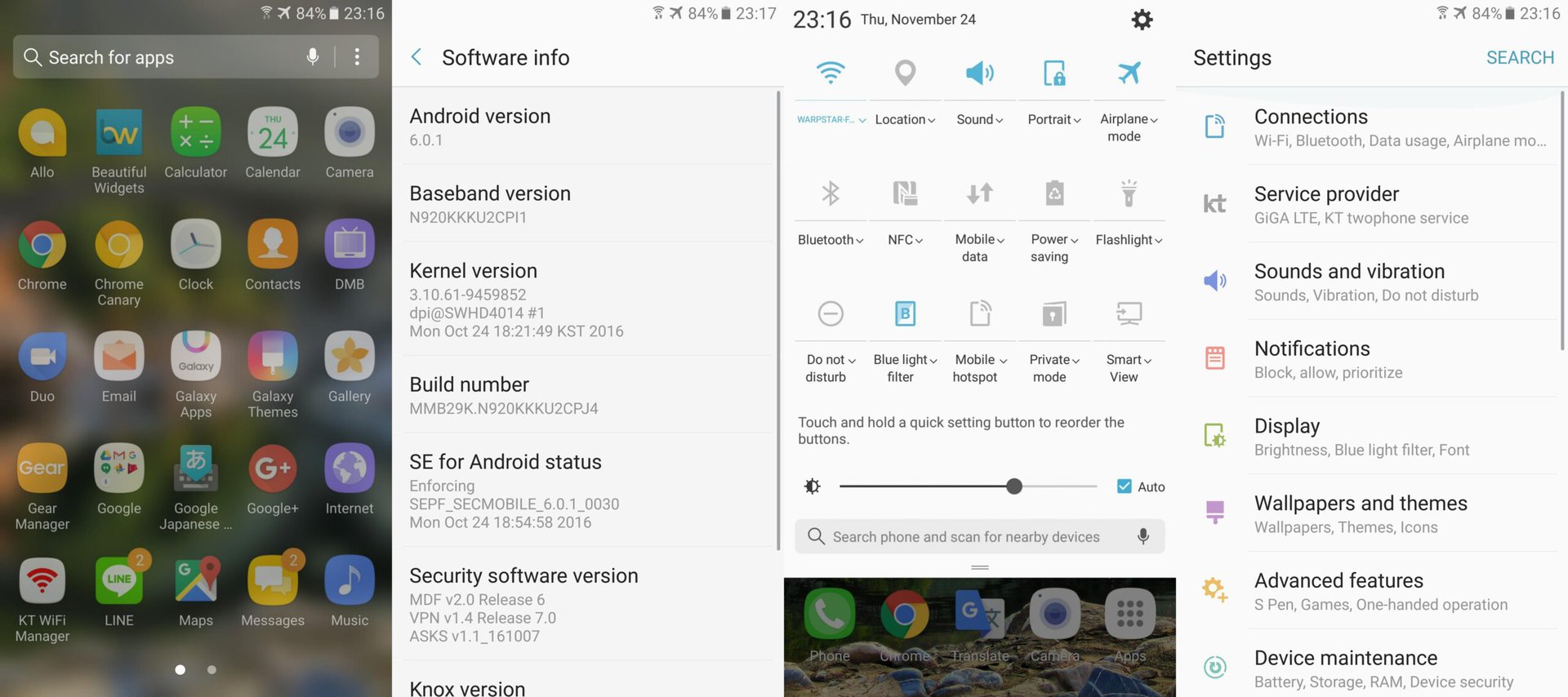Select the Build number entry
The image size is (1568, 697).
tap(586, 395)
